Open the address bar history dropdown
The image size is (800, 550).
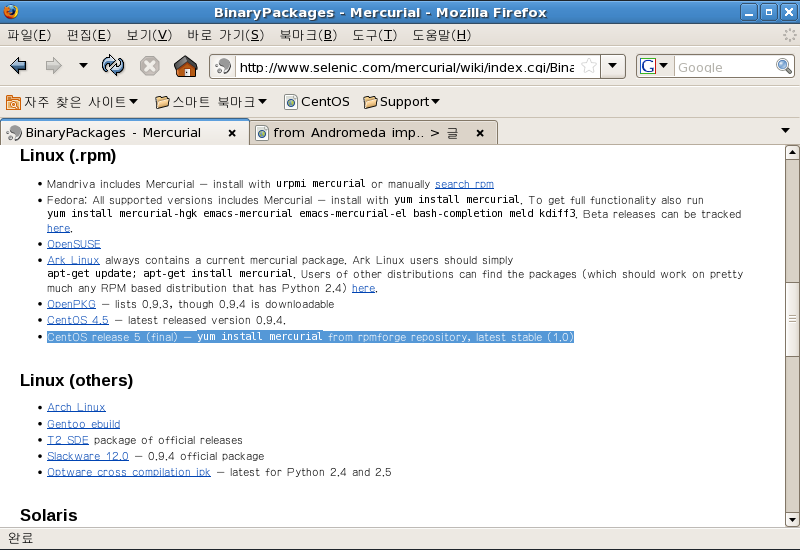pos(613,66)
